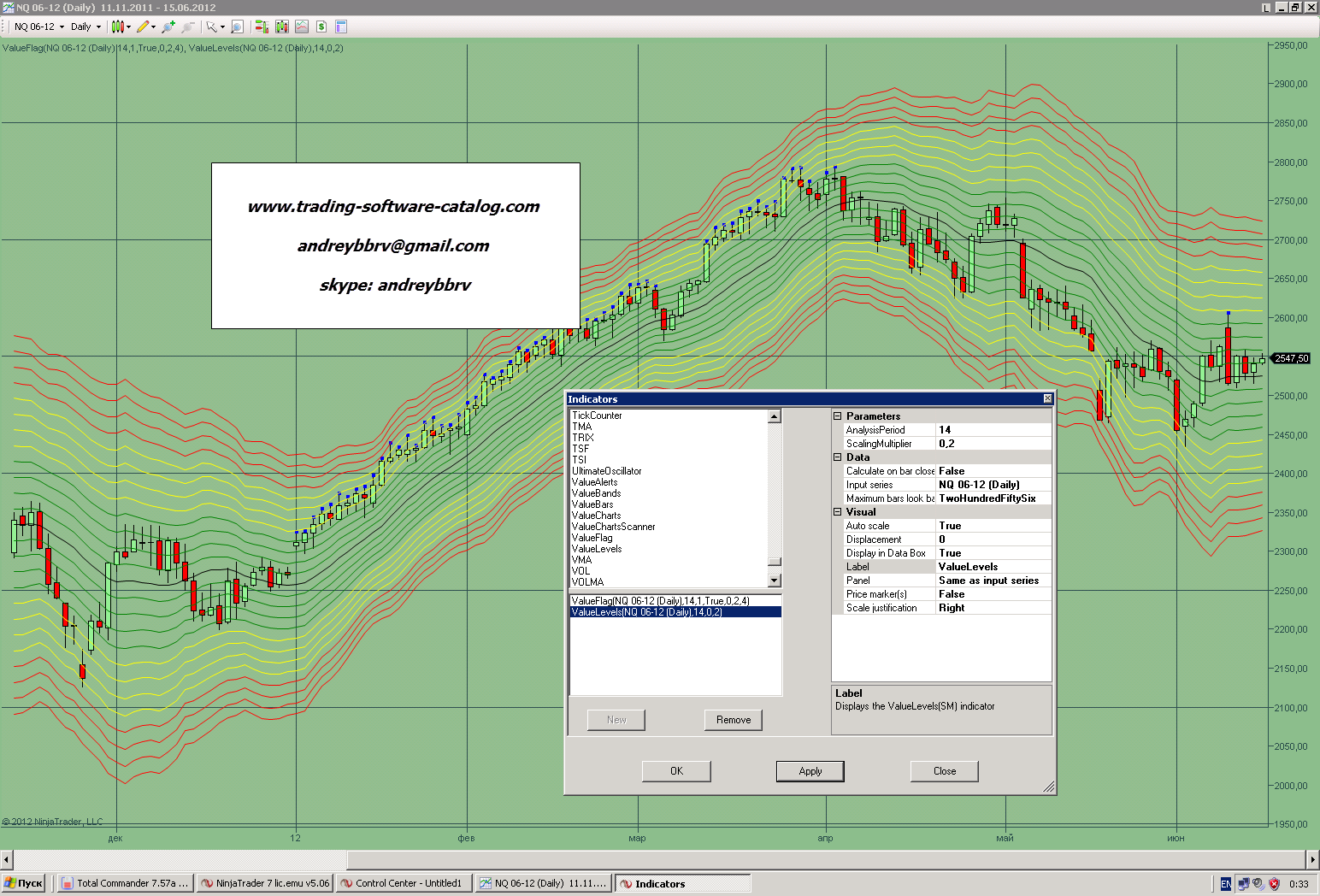Screen dimensions: 1320x896
Task: Open the Daily interval dropdown
Action: click(85, 27)
